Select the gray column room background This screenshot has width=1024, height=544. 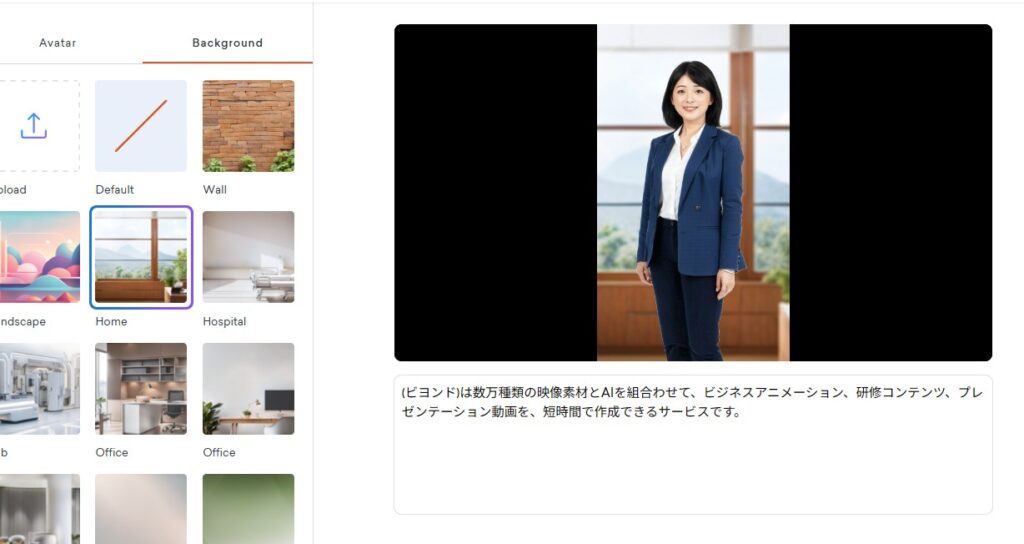pyautogui.click(x=39, y=509)
